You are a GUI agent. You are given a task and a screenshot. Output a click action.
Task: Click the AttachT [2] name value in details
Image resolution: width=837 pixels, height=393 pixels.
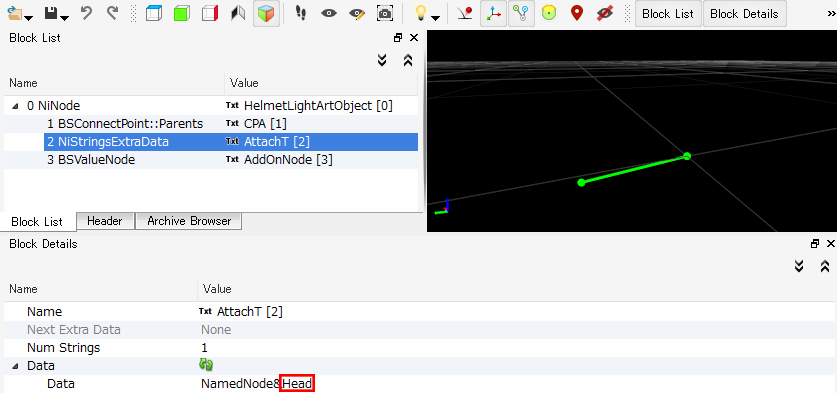249,311
